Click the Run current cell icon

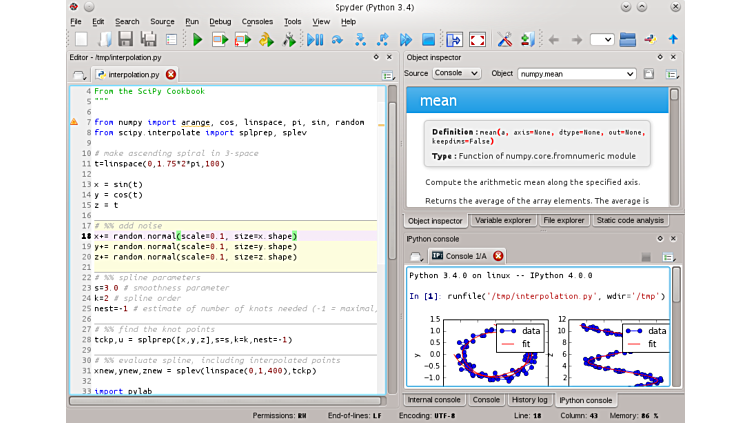[x=220, y=40]
